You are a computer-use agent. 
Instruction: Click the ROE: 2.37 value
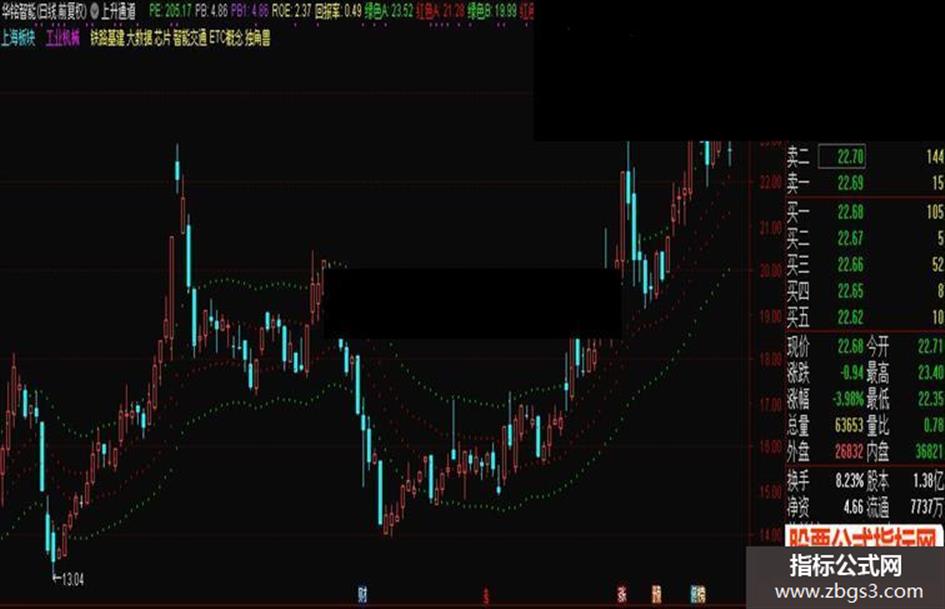(291, 11)
